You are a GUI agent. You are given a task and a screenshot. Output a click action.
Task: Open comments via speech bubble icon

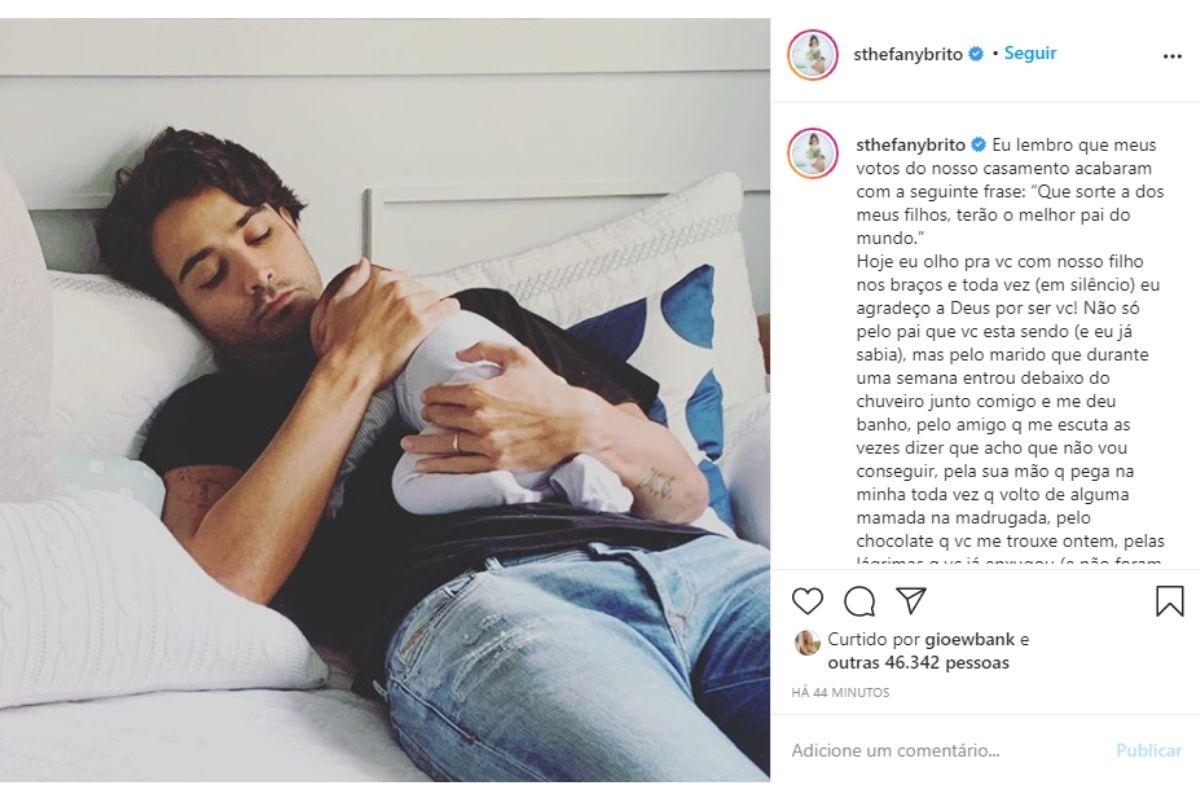pyautogui.click(x=859, y=600)
